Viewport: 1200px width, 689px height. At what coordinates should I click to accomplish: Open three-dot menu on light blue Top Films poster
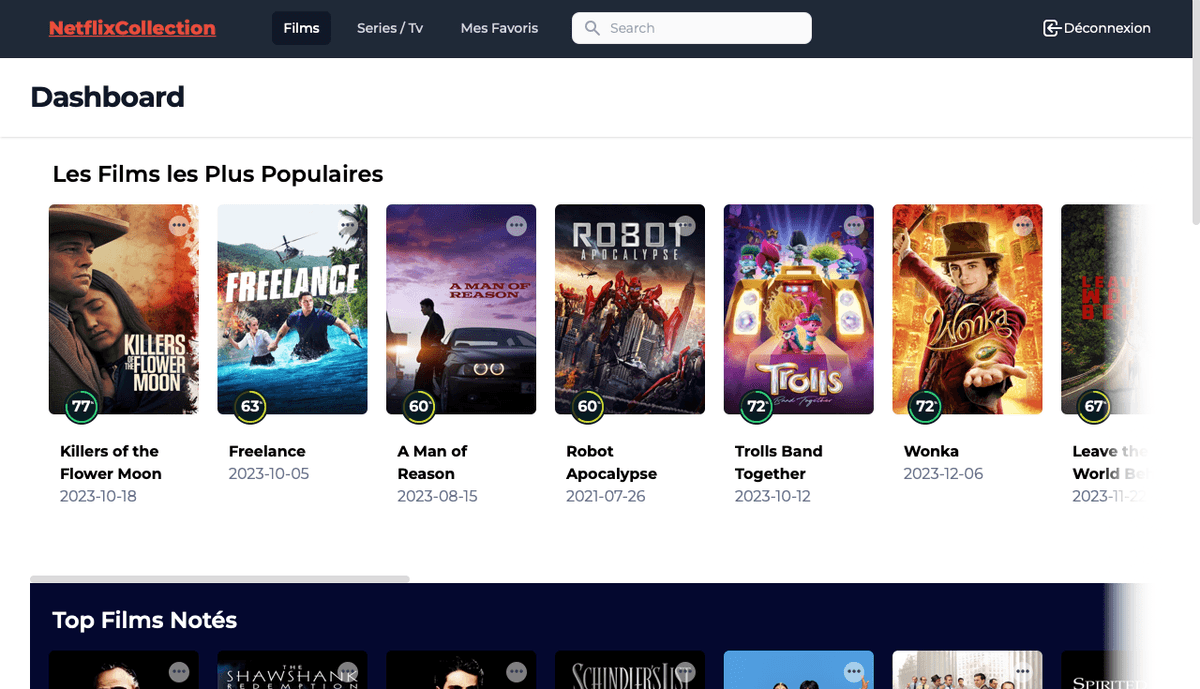click(854, 672)
